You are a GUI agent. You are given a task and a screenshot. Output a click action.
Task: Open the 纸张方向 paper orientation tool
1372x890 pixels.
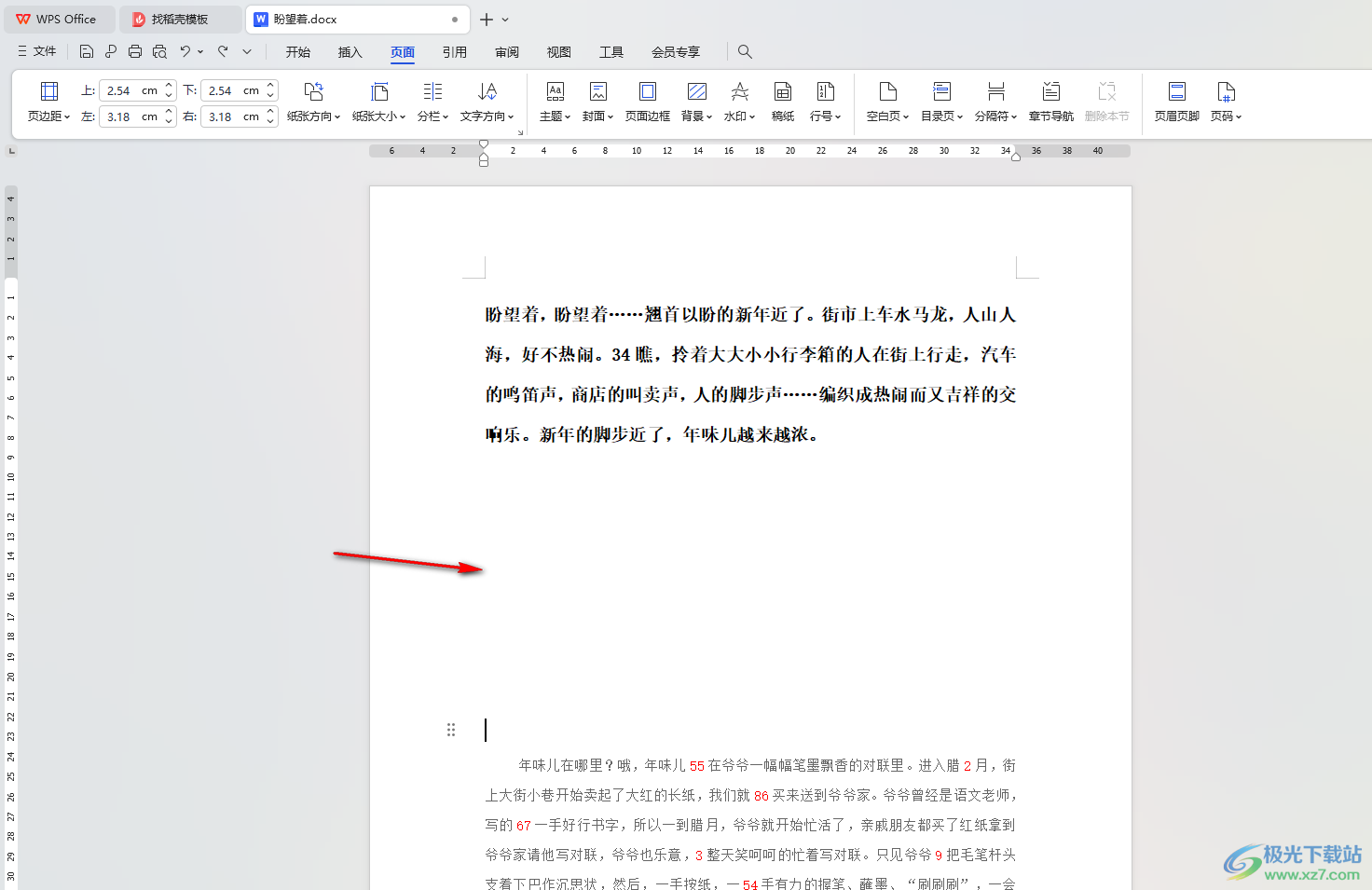pos(313,103)
